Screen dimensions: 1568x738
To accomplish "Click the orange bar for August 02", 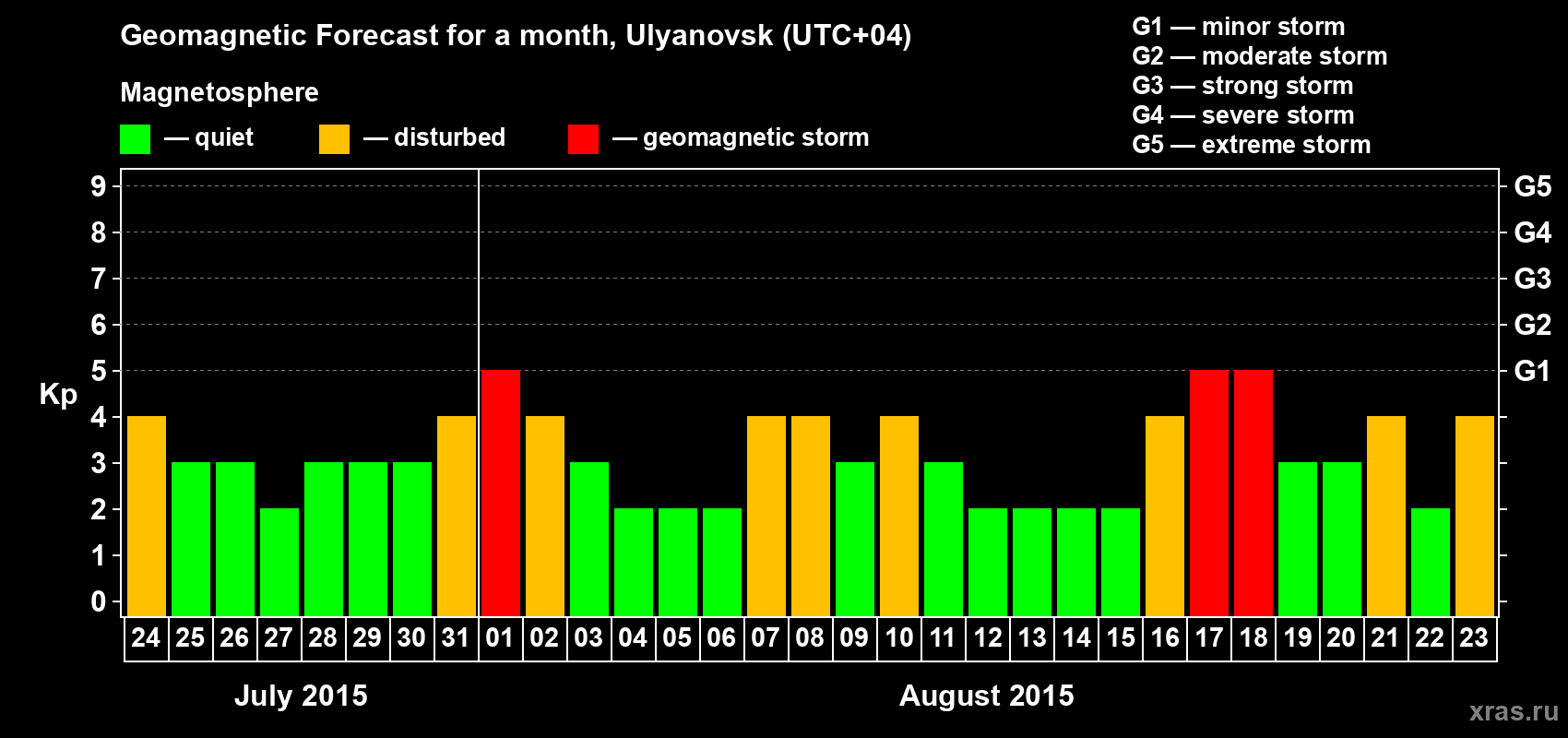I will [545, 516].
